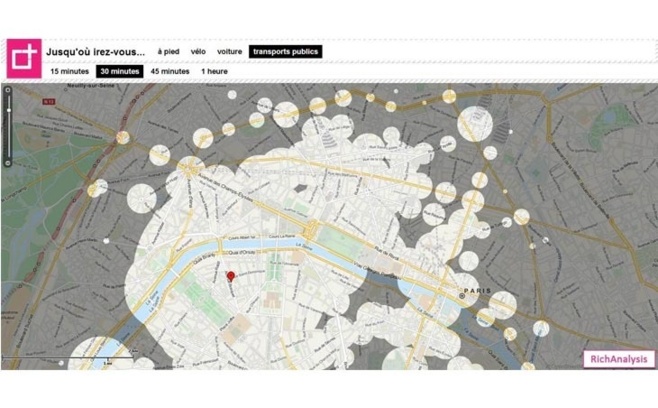This screenshot has height=408, width=658.
Task: Set travel time to 15 minutes
Action: [68, 72]
